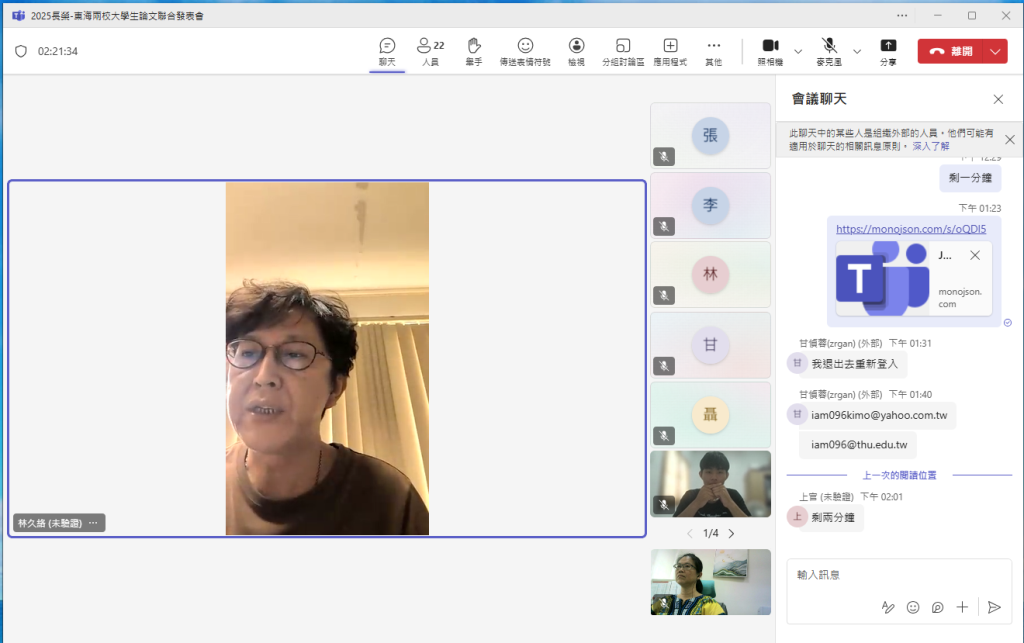1024x643 pixels.
Task: Click the muted mic icon on 張 tile
Action: (664, 157)
